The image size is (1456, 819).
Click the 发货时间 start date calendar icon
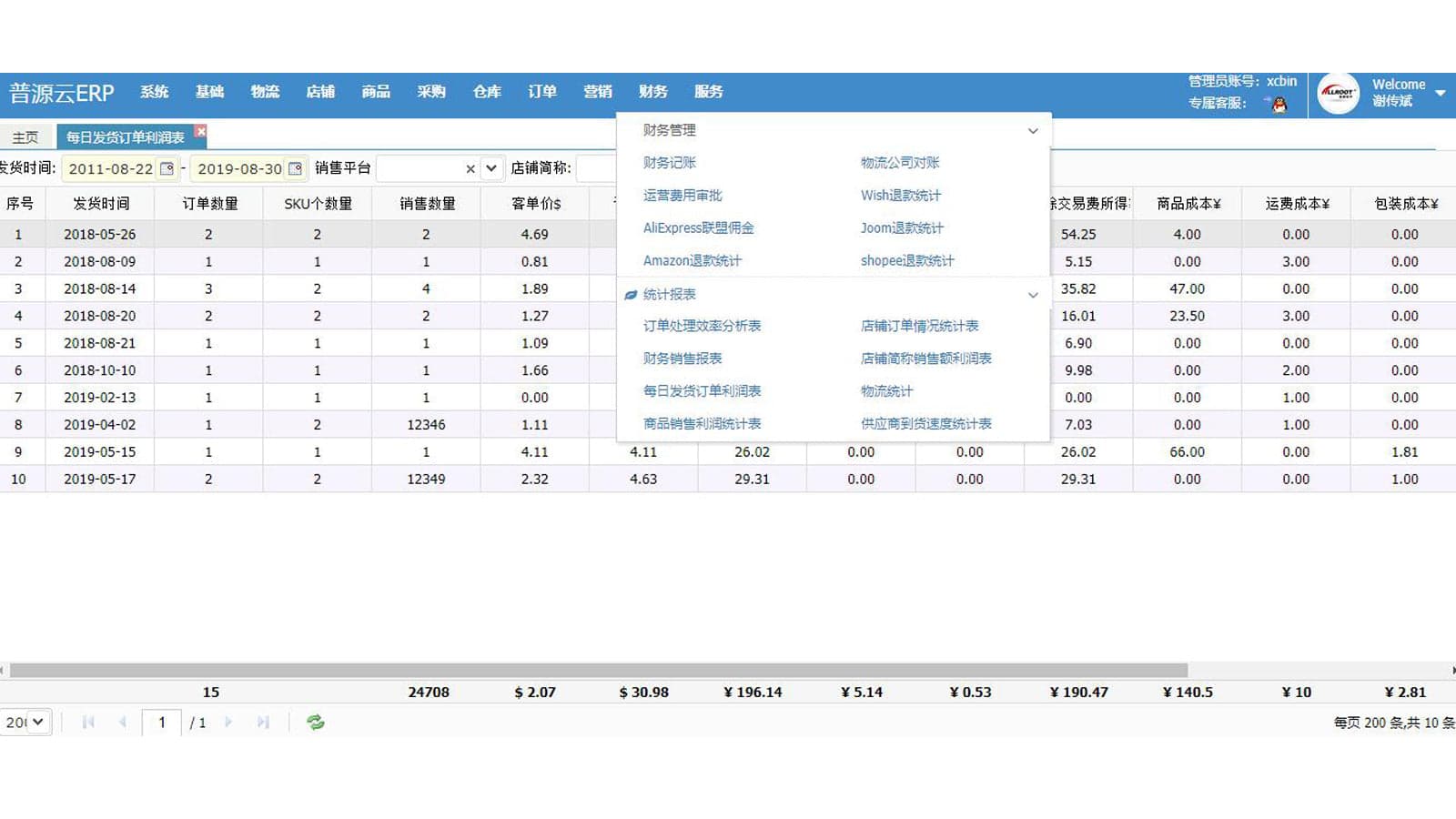tap(167, 168)
